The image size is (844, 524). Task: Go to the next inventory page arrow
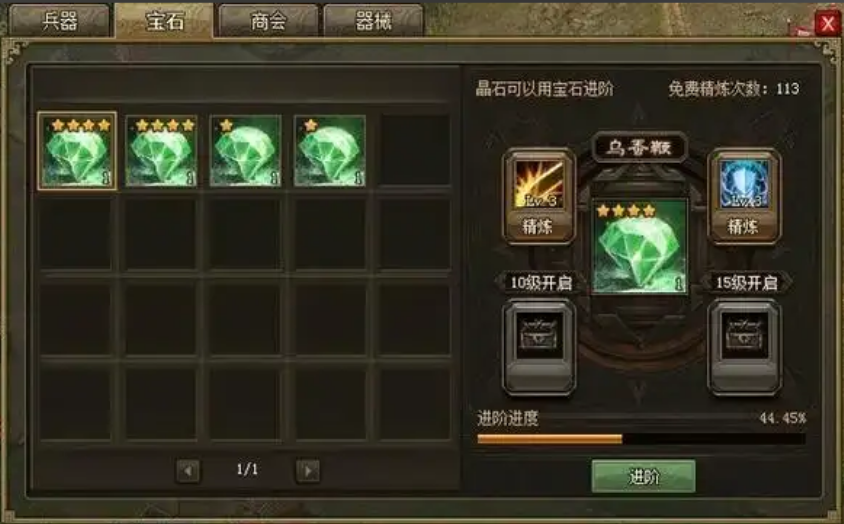[x=308, y=471]
